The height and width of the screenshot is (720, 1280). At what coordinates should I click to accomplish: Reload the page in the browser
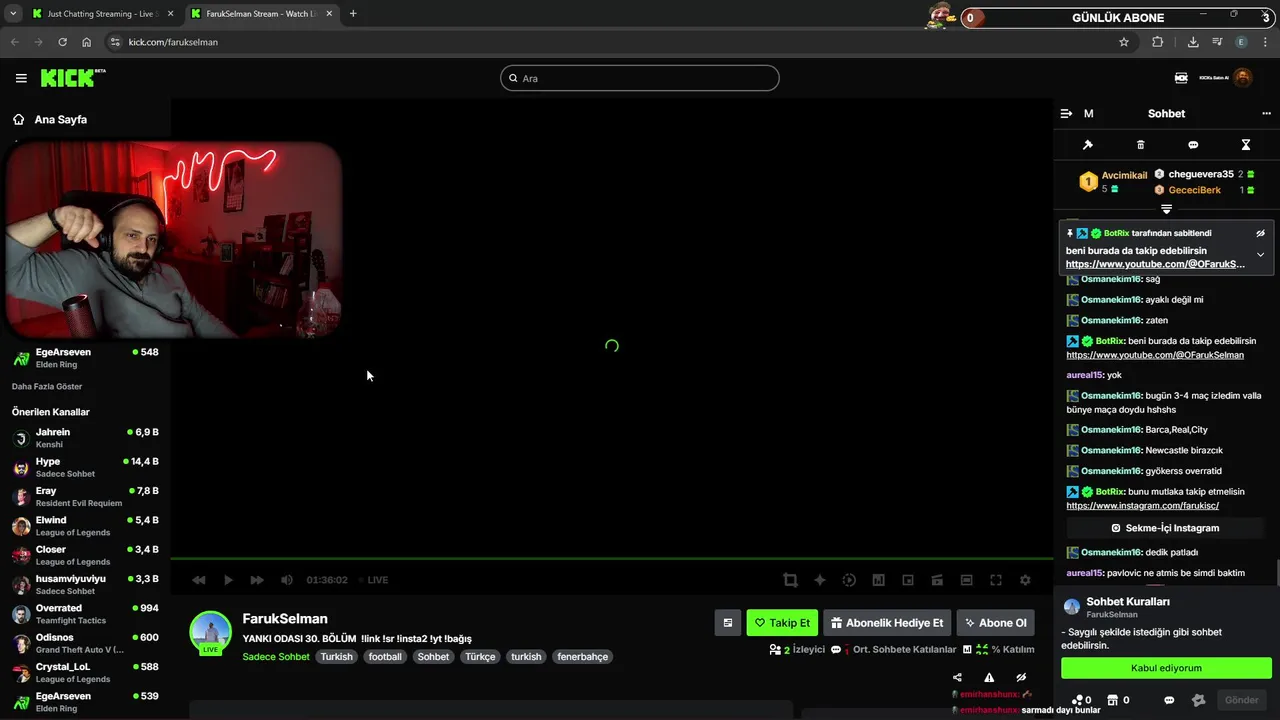pyautogui.click(x=62, y=42)
